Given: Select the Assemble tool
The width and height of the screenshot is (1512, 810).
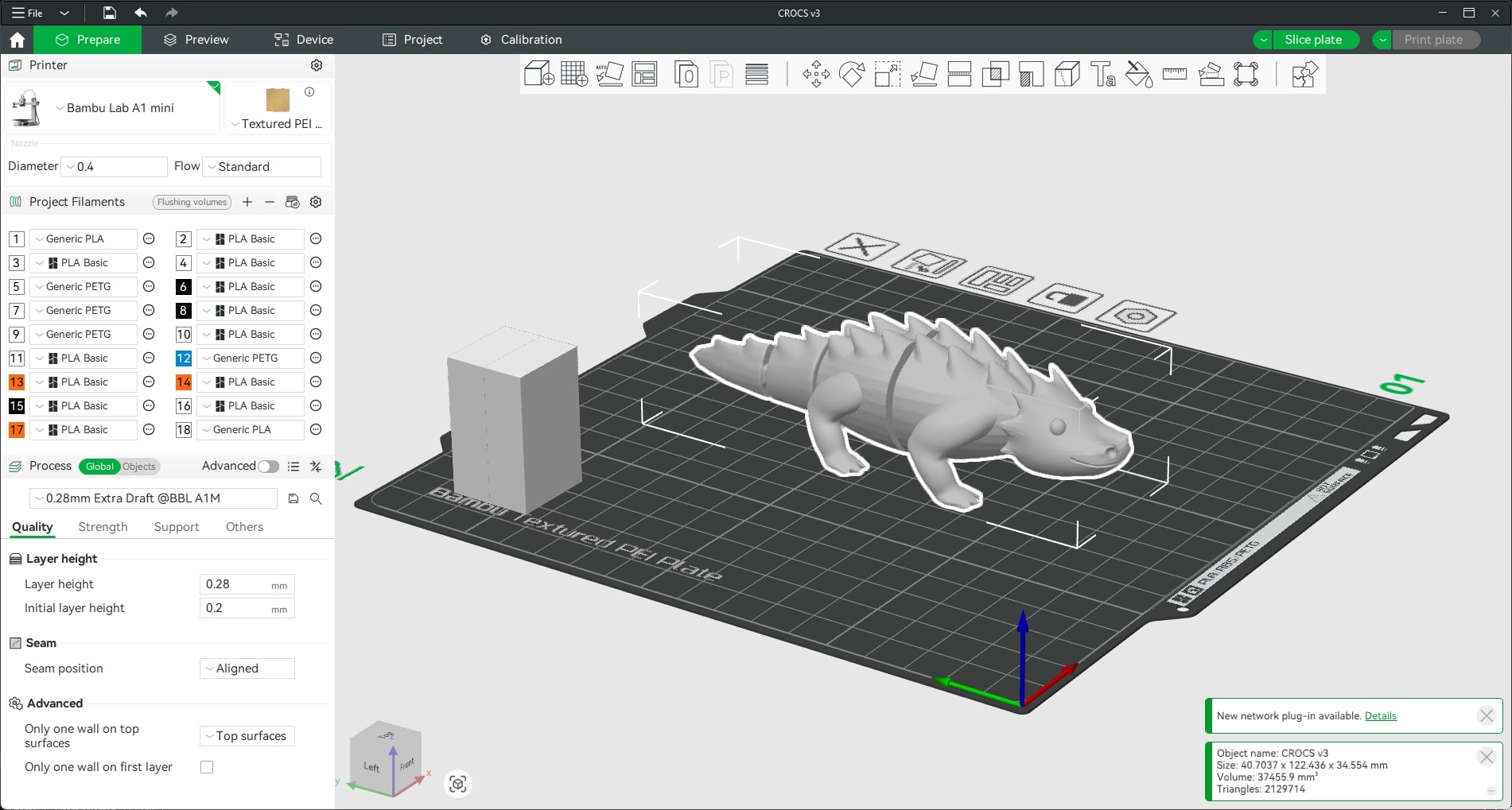Looking at the screenshot, I should [1211, 74].
